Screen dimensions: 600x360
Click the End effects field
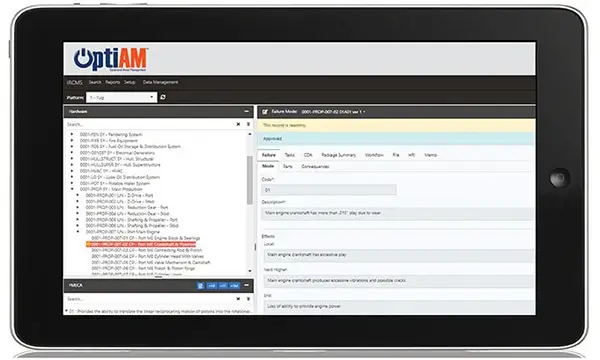398,306
